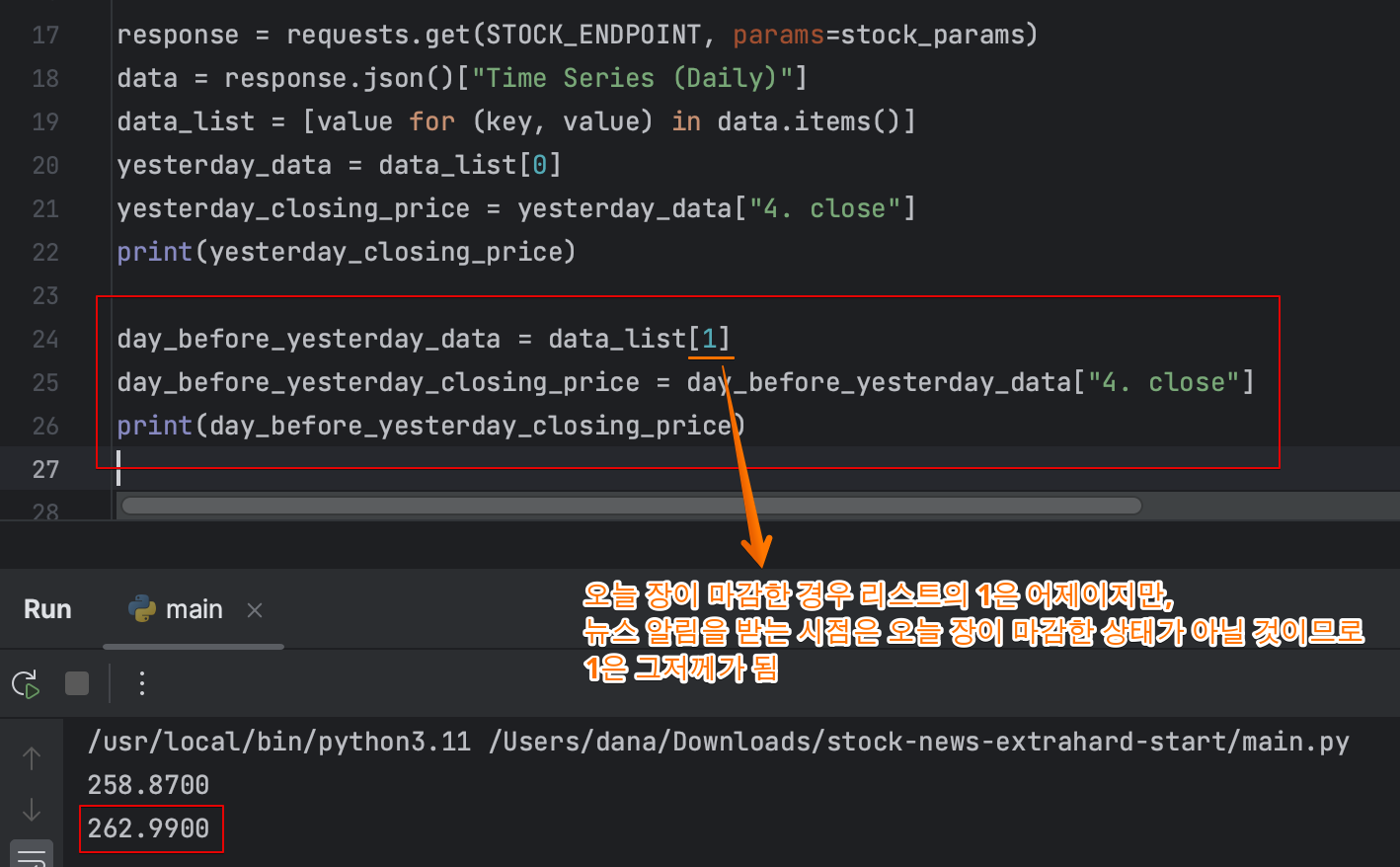Screen dimensions: 1400x867
Task: Click the Python icon on the main run tab
Action: (x=142, y=609)
